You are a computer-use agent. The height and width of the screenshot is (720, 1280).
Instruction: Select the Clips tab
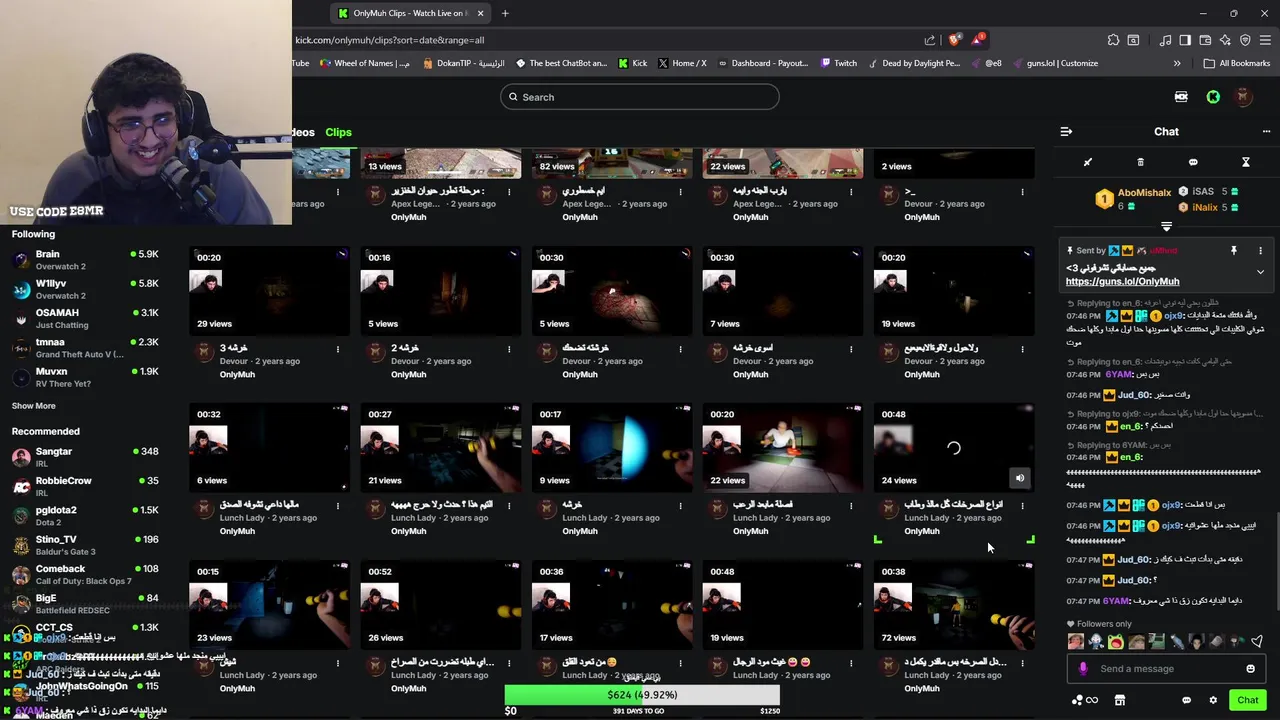pos(338,132)
